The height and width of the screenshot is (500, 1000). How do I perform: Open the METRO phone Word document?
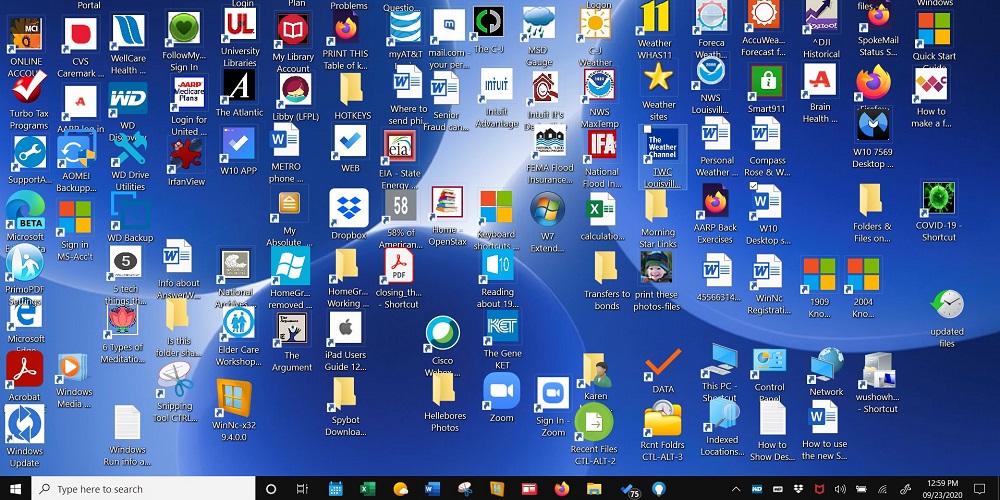coord(284,139)
